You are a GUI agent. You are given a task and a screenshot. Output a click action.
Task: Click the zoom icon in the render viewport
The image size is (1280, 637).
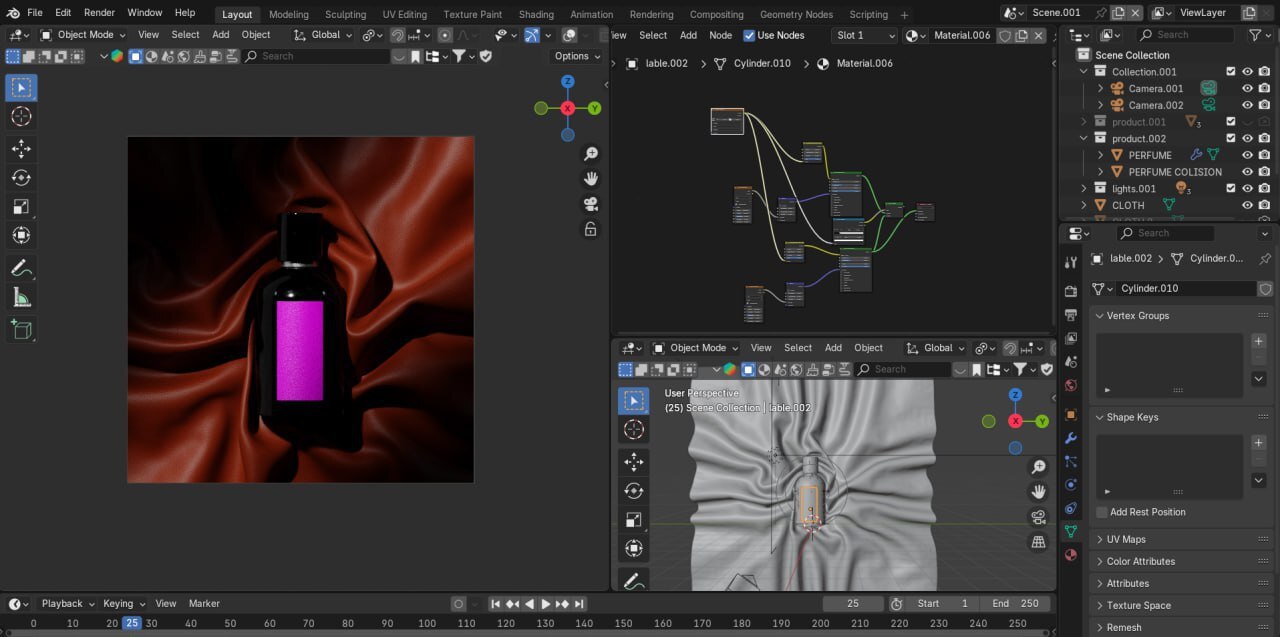point(591,154)
